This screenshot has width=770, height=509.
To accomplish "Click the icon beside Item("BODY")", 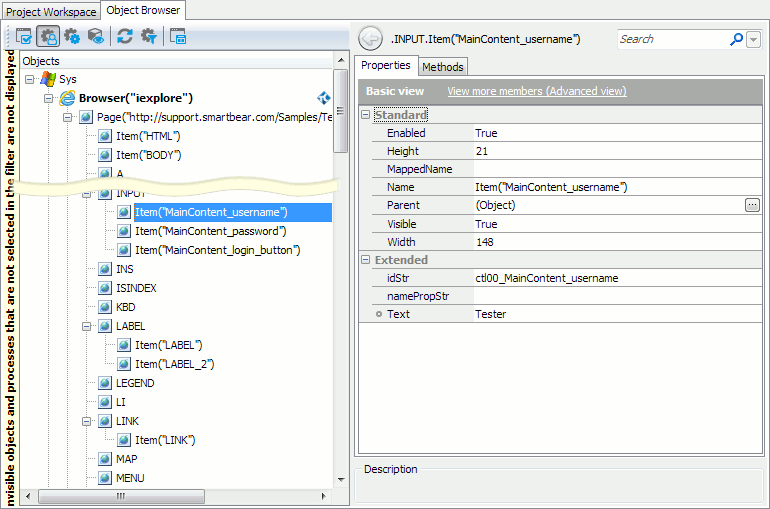I will pyautogui.click(x=105, y=155).
